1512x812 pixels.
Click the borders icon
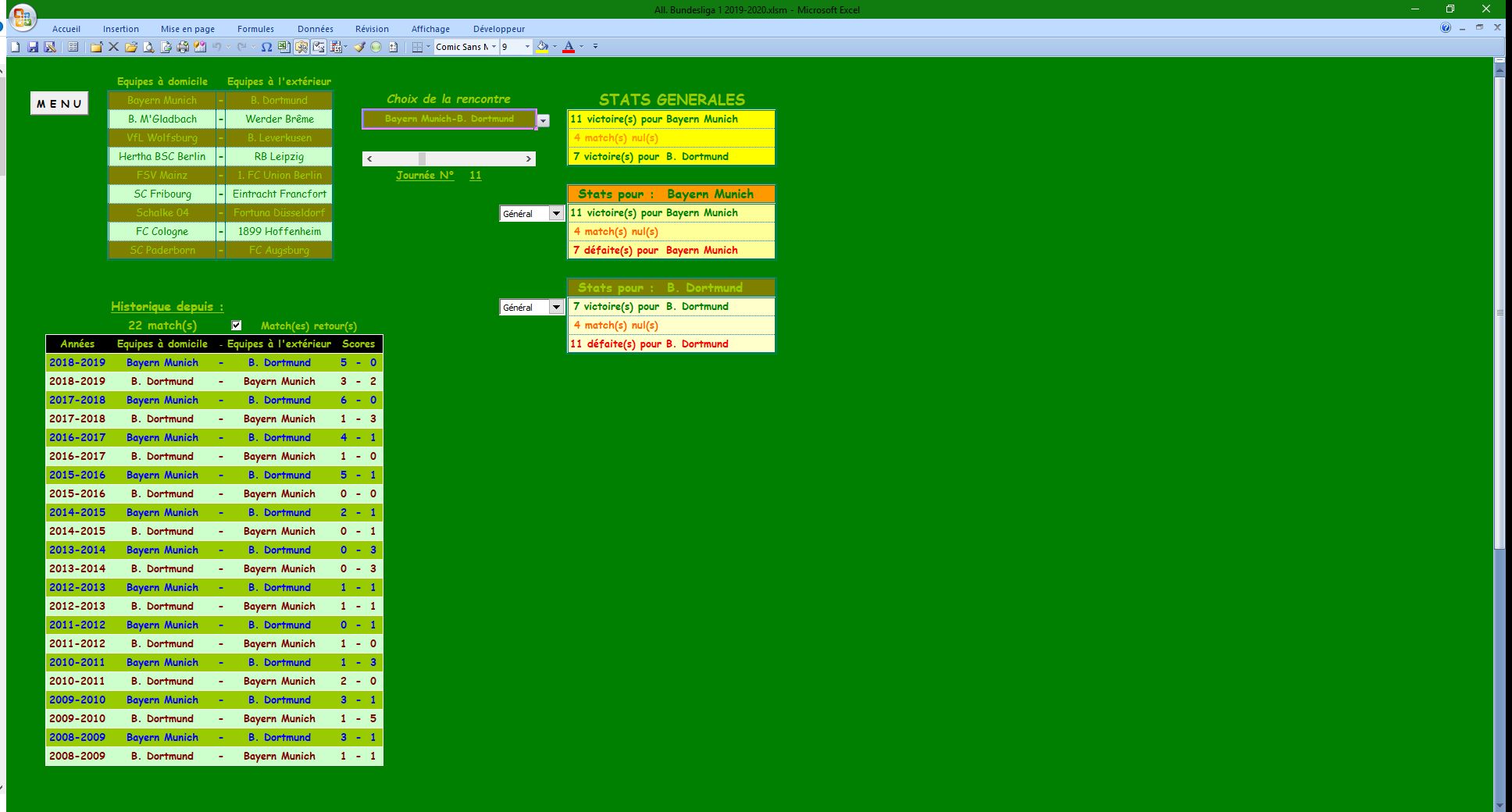(417, 47)
